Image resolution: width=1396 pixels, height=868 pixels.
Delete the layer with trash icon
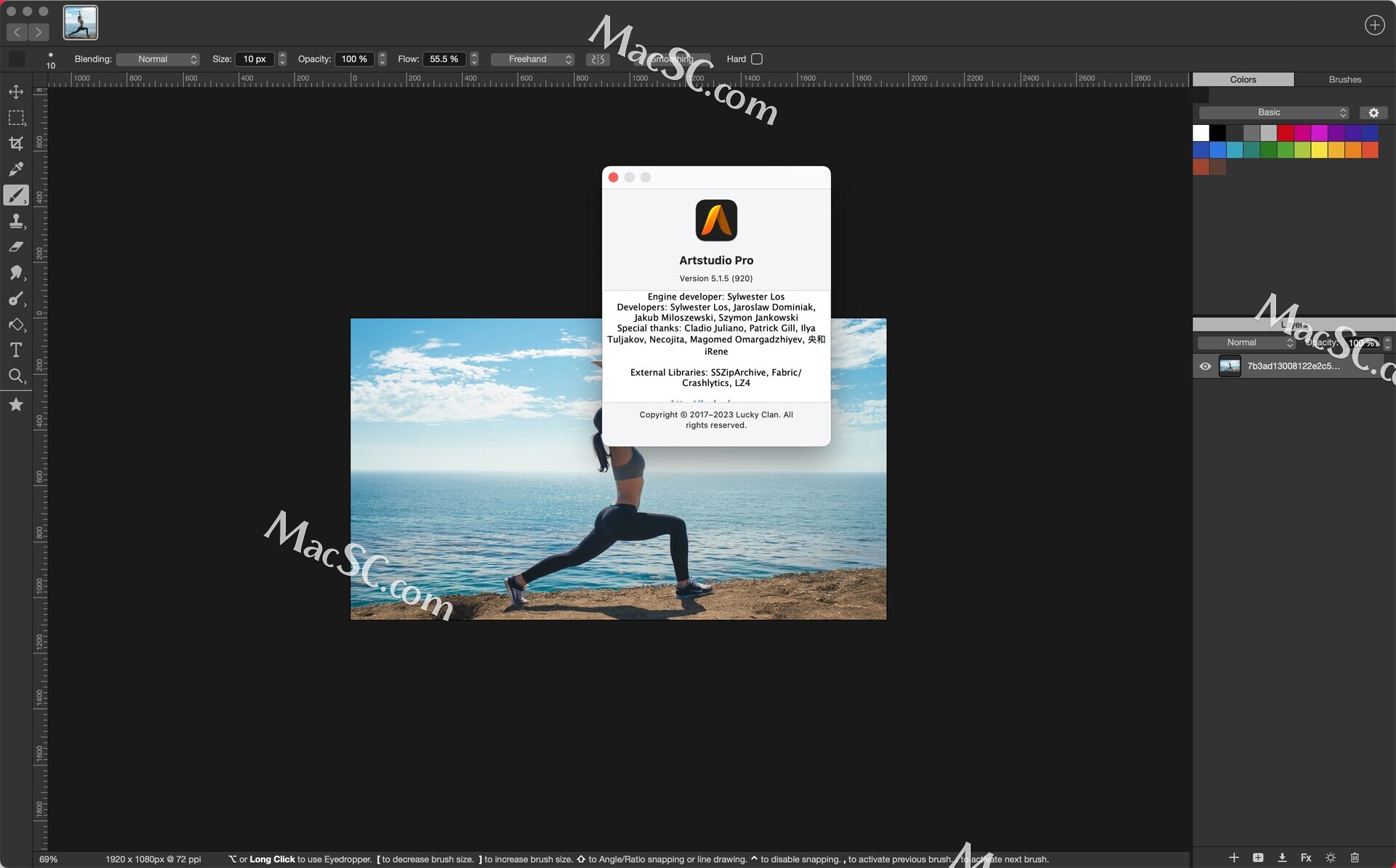click(1355, 858)
